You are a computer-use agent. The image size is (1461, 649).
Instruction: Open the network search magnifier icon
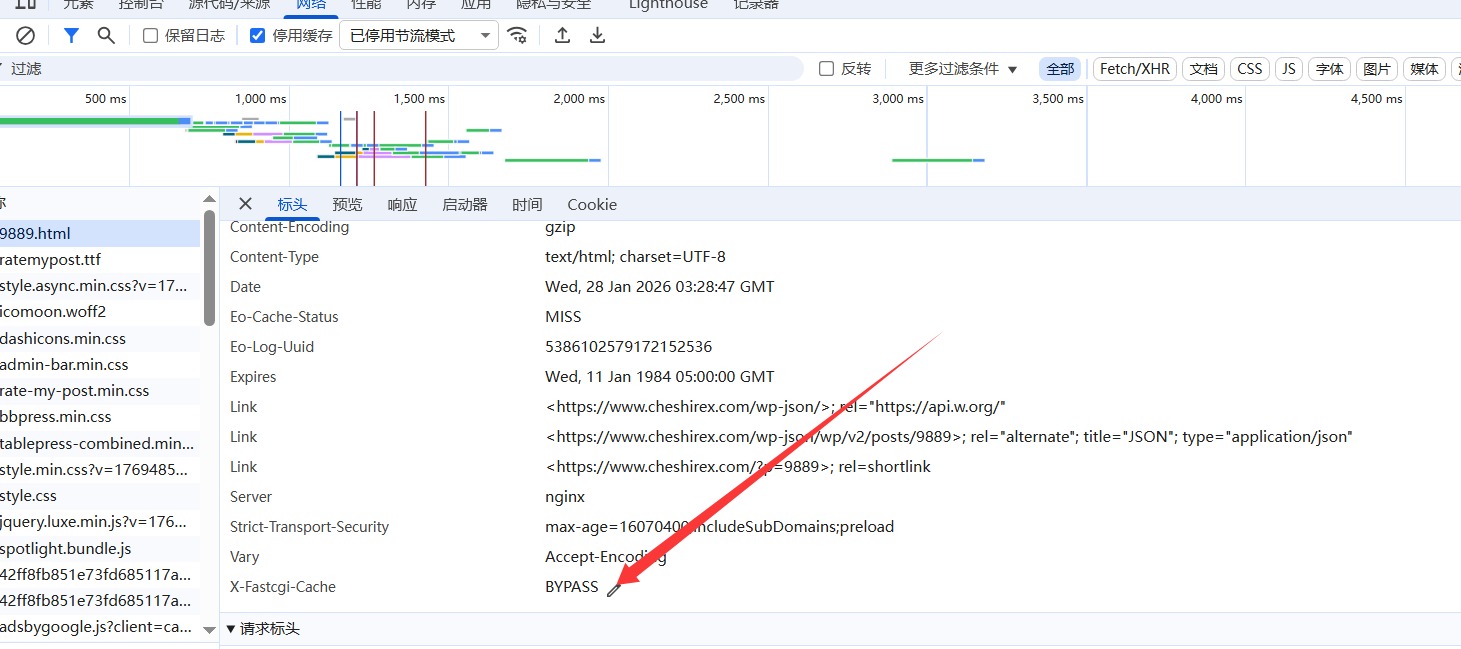pyautogui.click(x=106, y=36)
